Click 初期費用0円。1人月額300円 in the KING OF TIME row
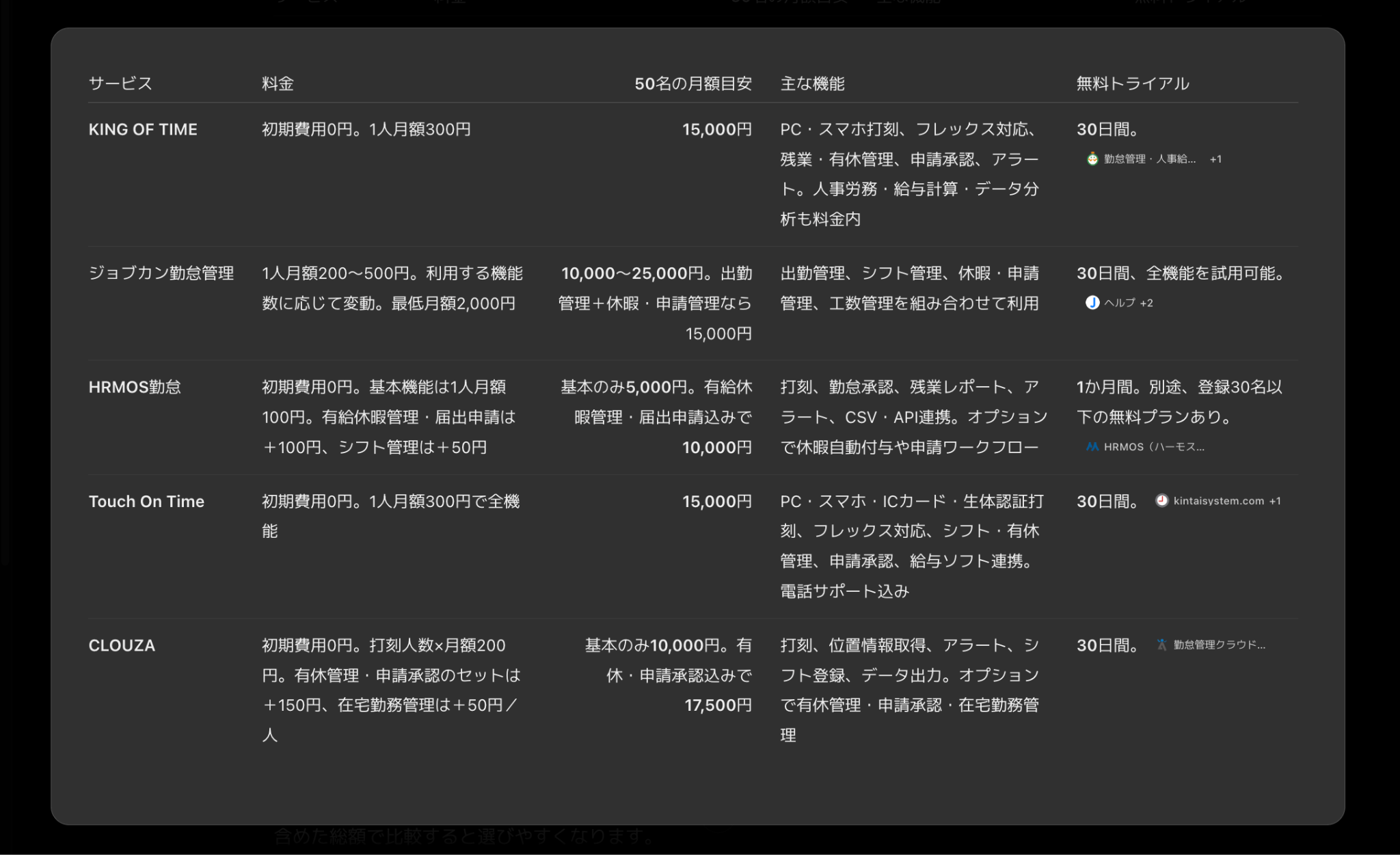 point(366,129)
